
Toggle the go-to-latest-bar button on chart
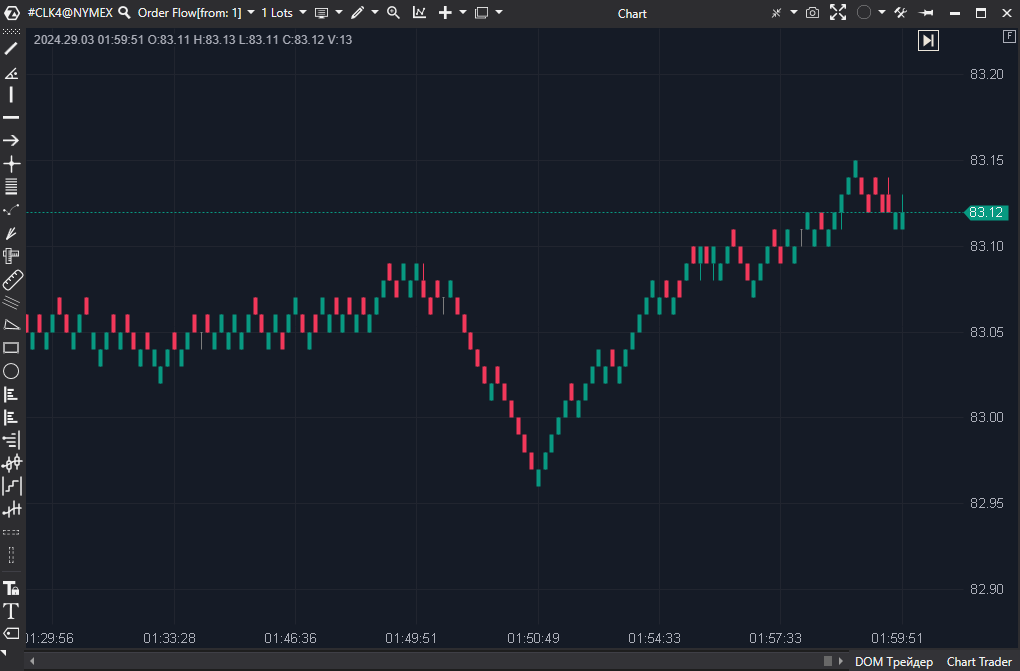tap(928, 40)
